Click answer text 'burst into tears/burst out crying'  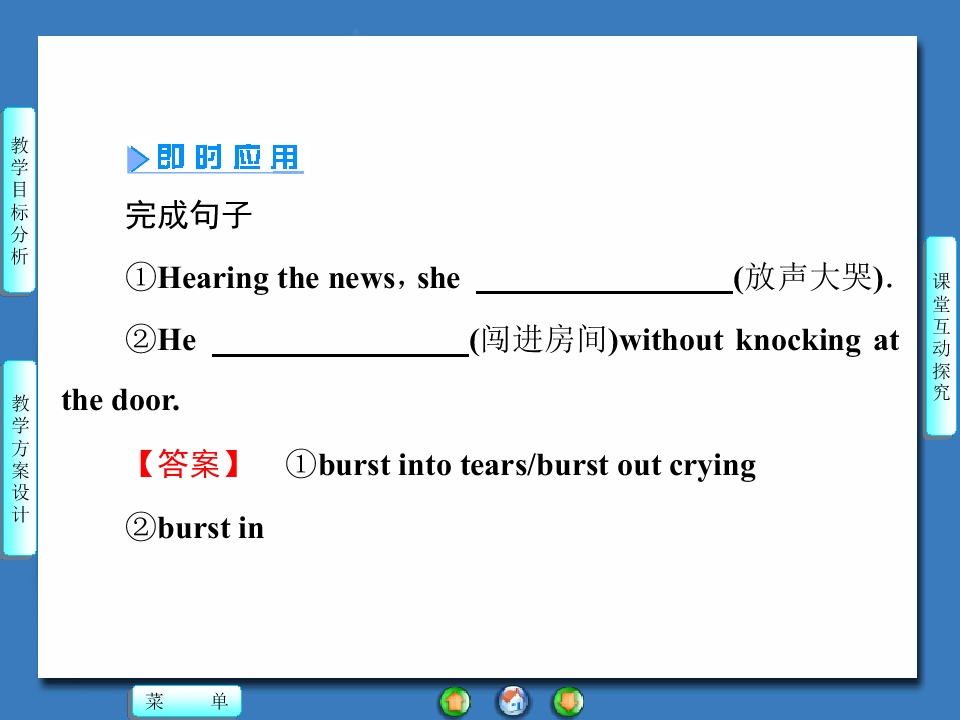tap(537, 465)
